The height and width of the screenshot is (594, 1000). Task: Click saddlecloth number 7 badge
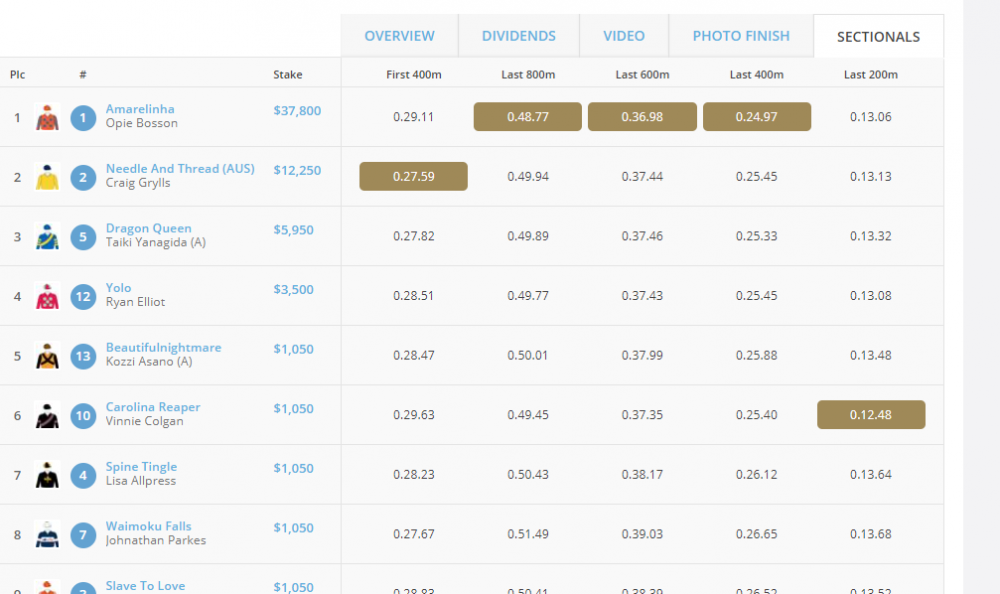click(83, 534)
